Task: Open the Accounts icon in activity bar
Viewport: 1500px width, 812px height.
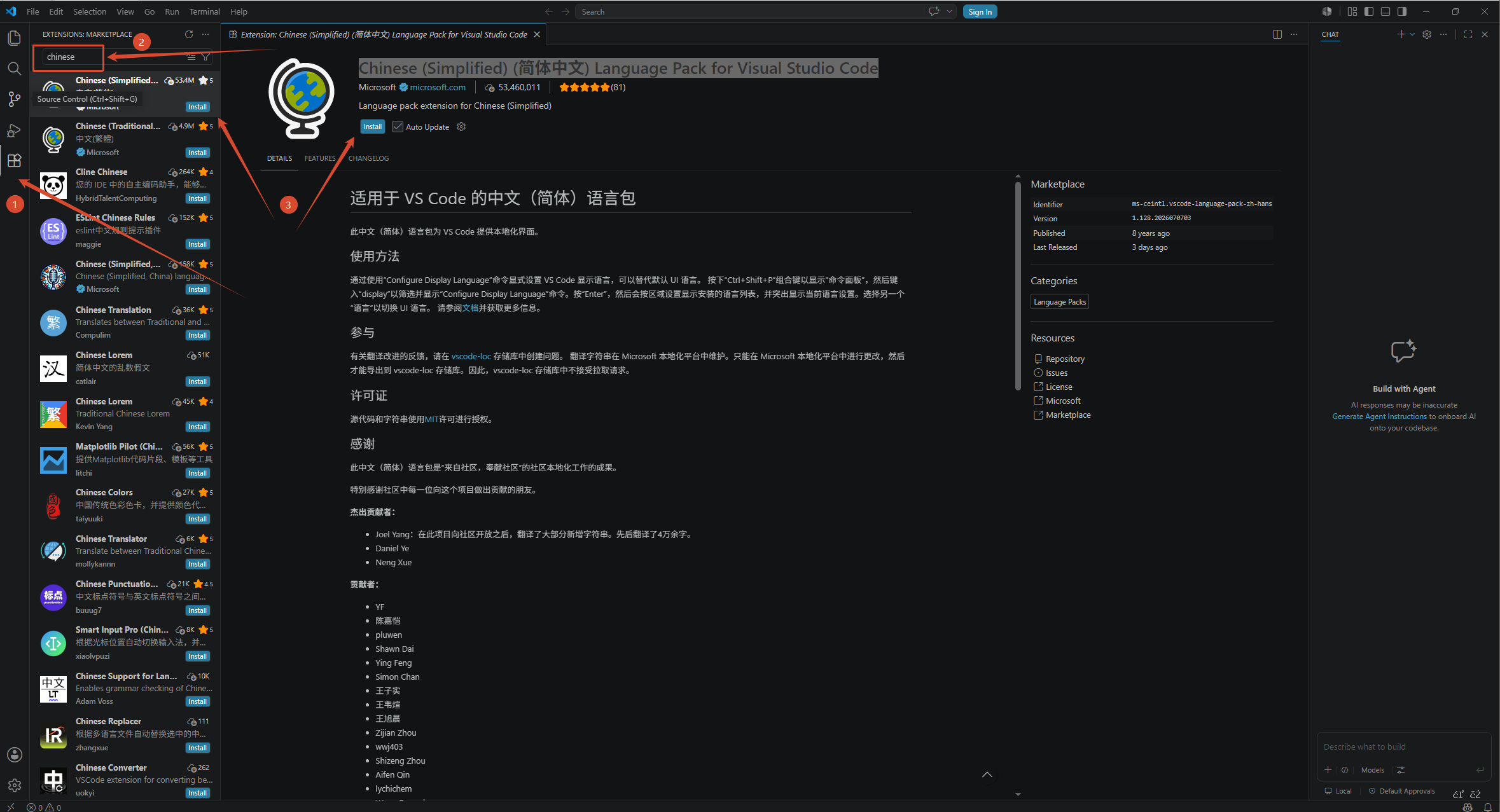Action: click(x=14, y=755)
